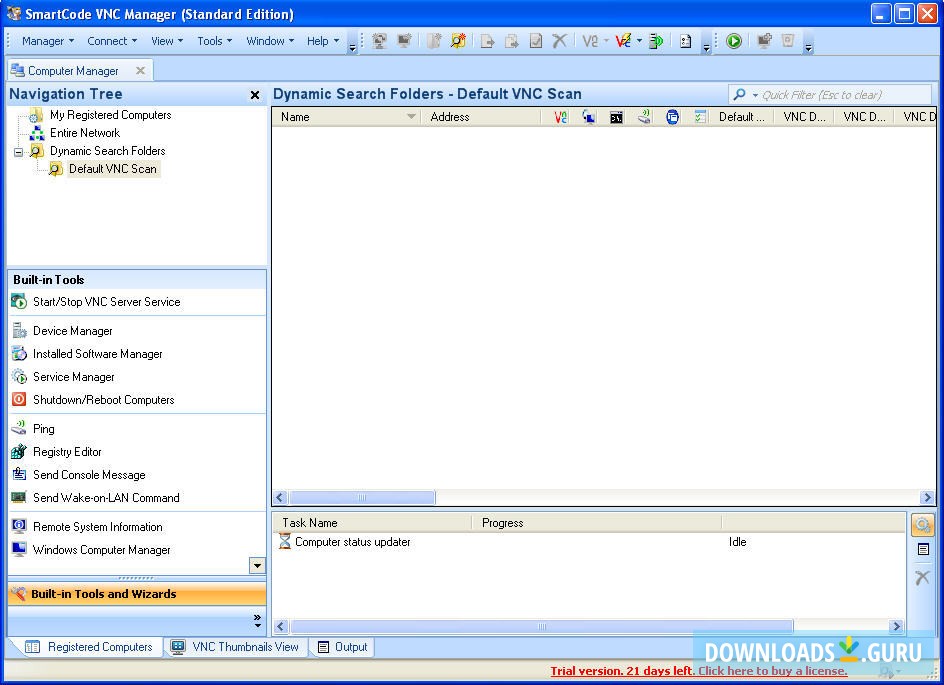Collapse the Dynamic Search Folders tree node
This screenshot has width=944, height=685.
[x=18, y=152]
